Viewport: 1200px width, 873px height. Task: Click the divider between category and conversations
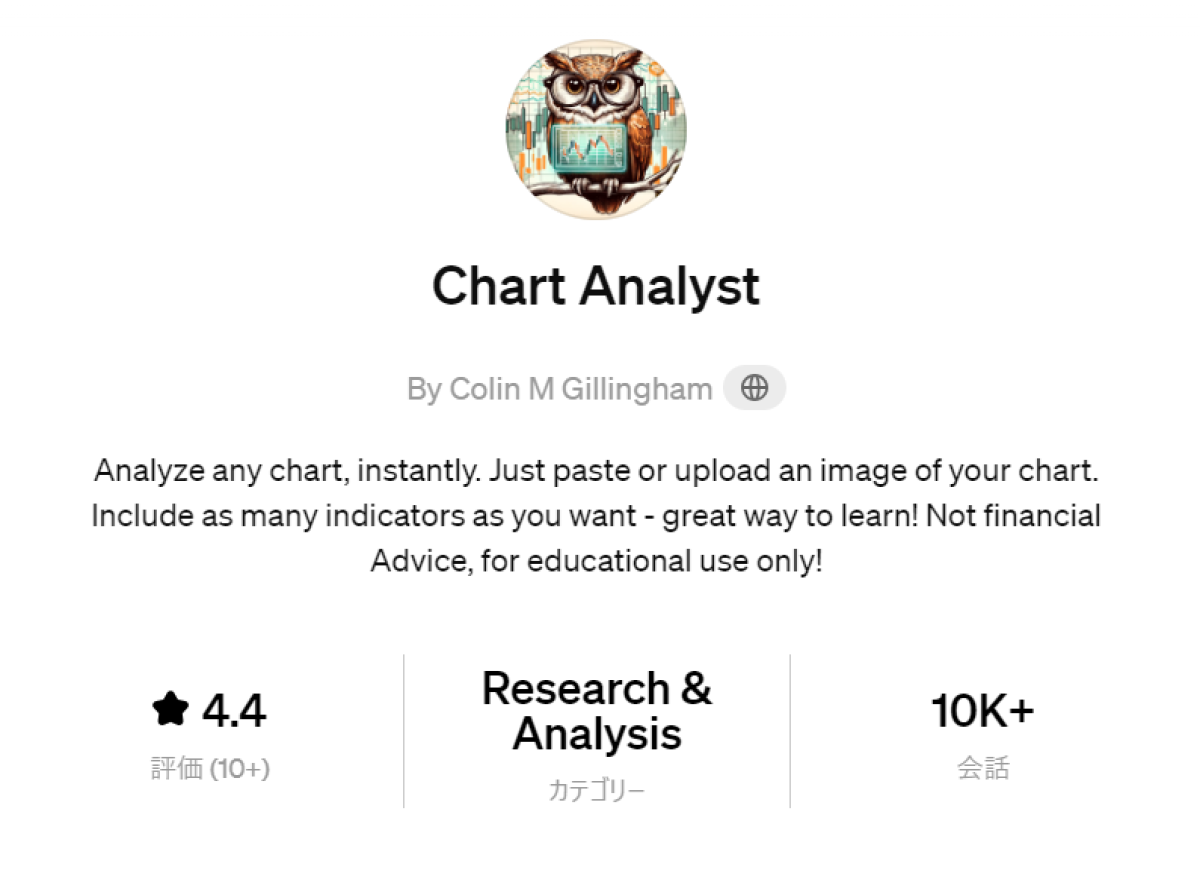point(790,730)
